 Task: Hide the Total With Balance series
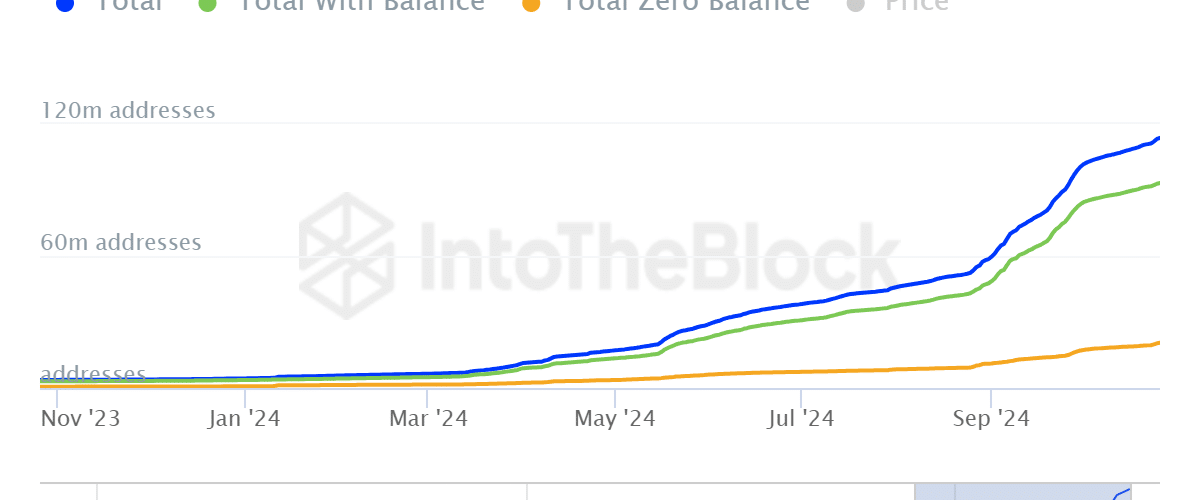[x=362, y=4]
